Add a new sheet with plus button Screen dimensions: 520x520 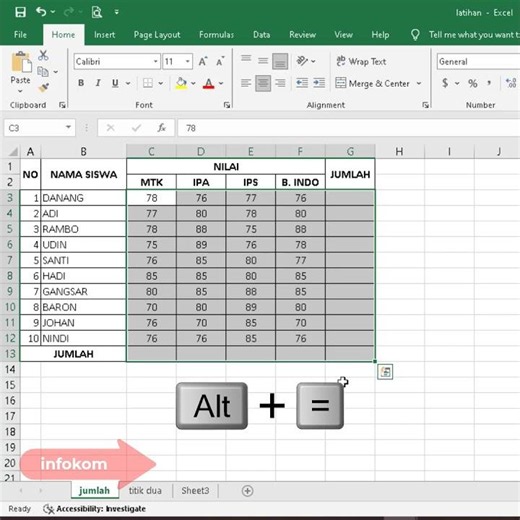pos(247,491)
